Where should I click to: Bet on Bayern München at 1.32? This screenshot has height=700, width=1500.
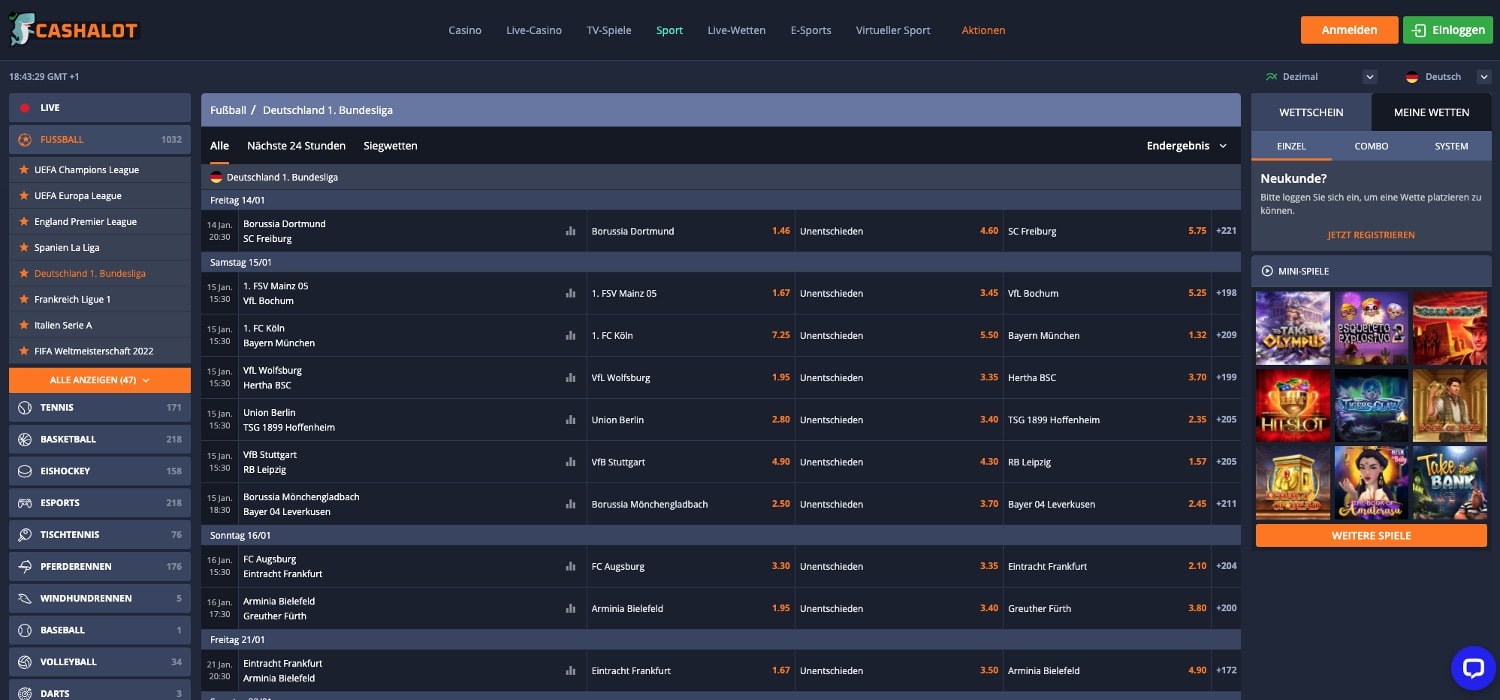point(1108,335)
